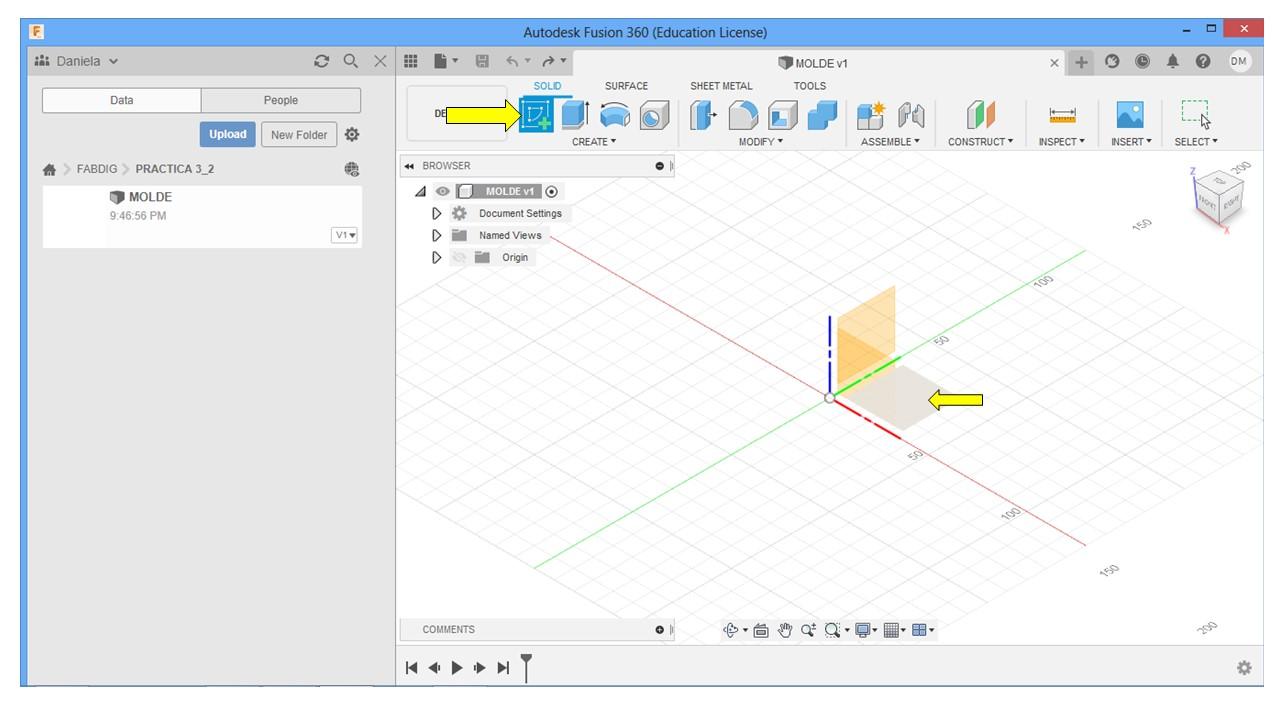This screenshot has height=720, width=1280.
Task: Open data panel settings gear
Action: click(352, 134)
